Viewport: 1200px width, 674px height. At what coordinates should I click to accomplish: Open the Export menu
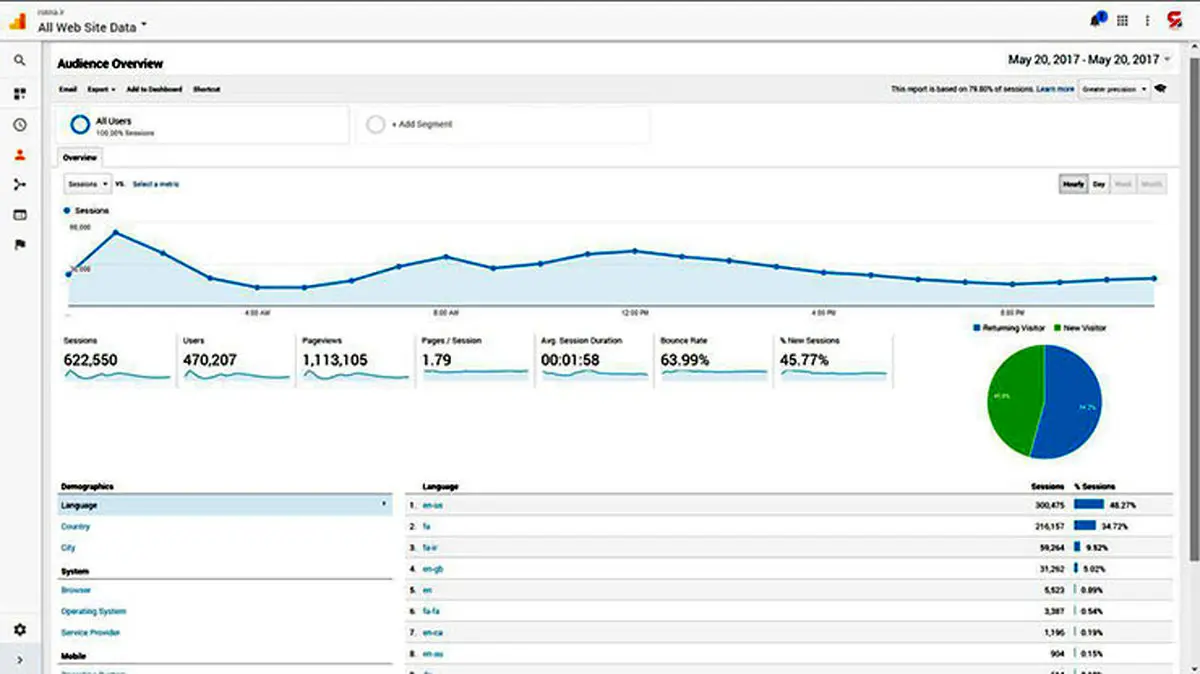(x=101, y=89)
